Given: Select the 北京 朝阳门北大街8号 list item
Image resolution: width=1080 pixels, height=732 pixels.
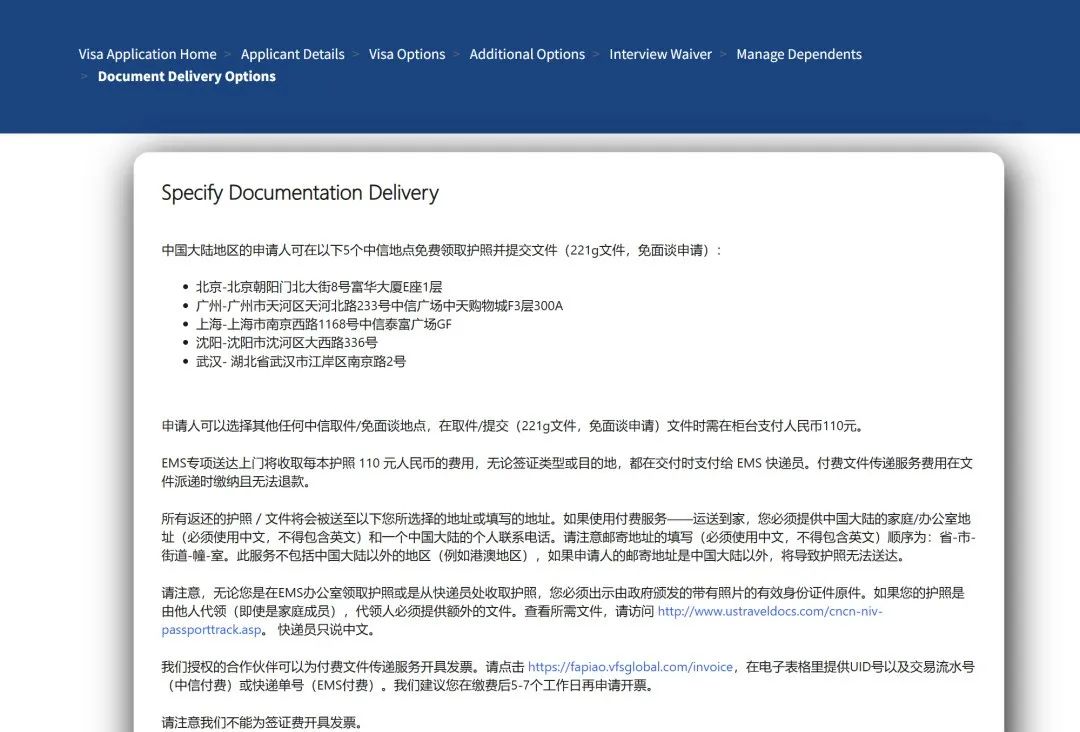Looking at the screenshot, I should pos(319,287).
